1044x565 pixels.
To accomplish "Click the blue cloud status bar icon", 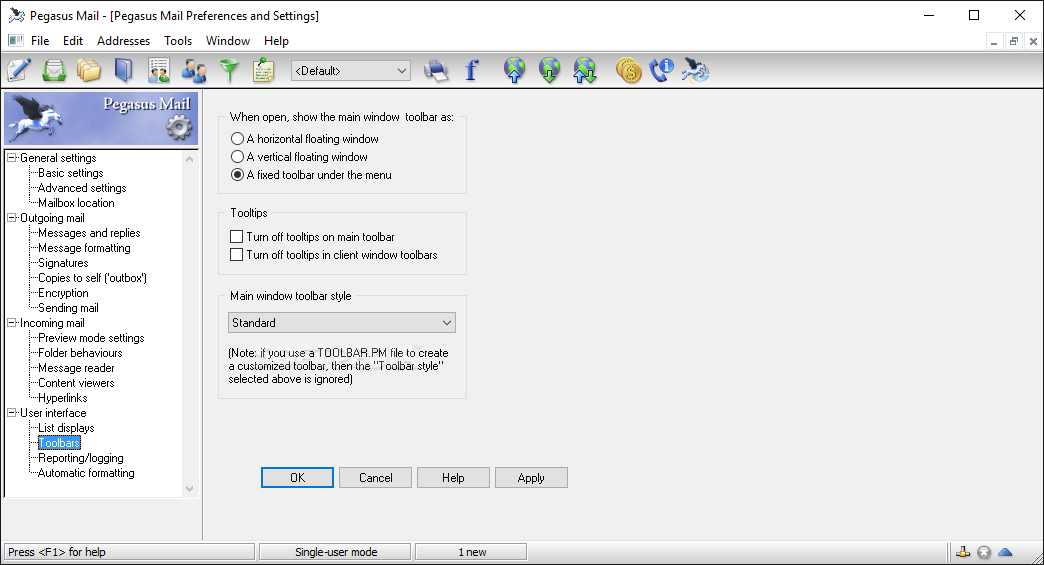I will click(x=1005, y=552).
